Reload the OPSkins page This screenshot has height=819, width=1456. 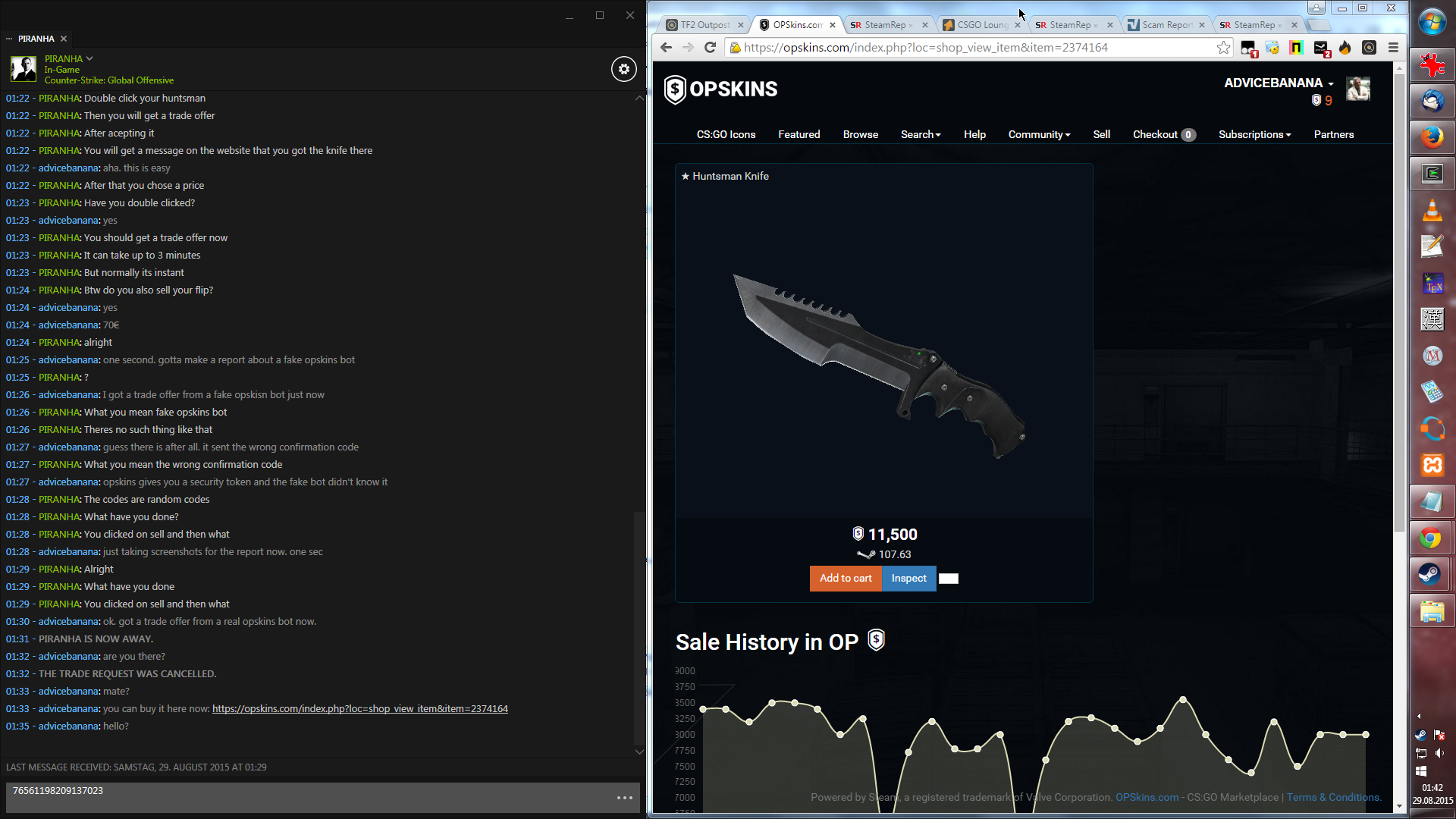710,48
